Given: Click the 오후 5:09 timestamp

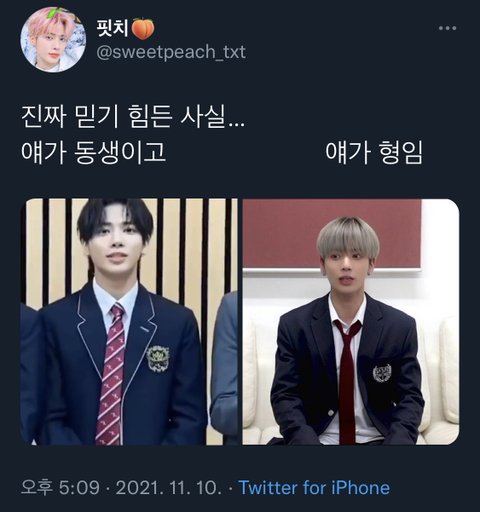Looking at the screenshot, I should tap(60, 488).
